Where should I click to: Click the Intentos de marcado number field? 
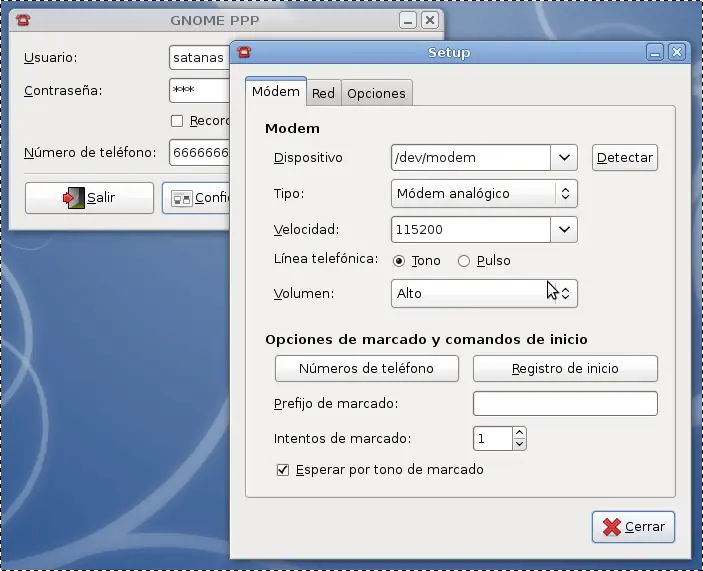[x=493, y=438]
